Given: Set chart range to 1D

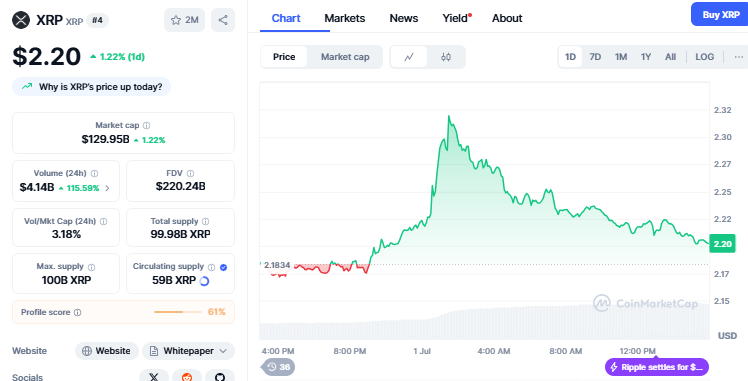Looking at the screenshot, I should [x=570, y=57].
